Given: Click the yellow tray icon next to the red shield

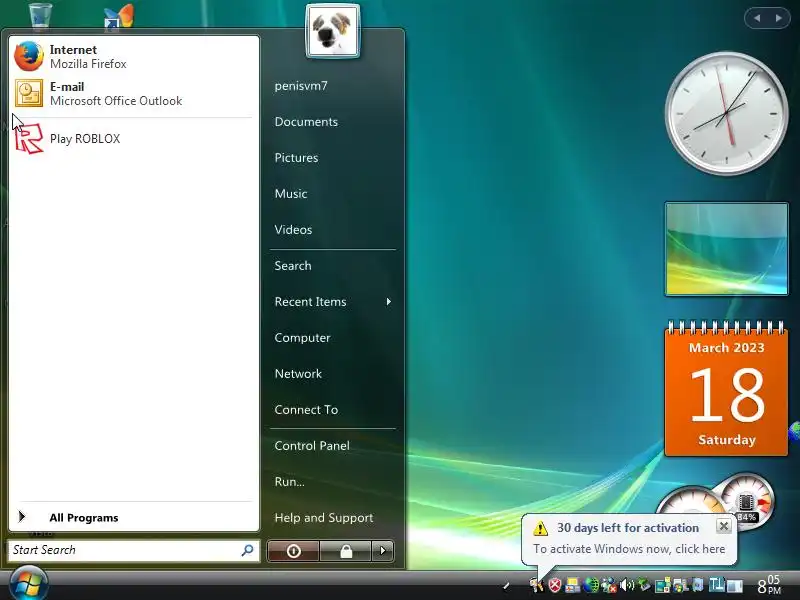Looking at the screenshot, I should pyautogui.click(x=572, y=585).
